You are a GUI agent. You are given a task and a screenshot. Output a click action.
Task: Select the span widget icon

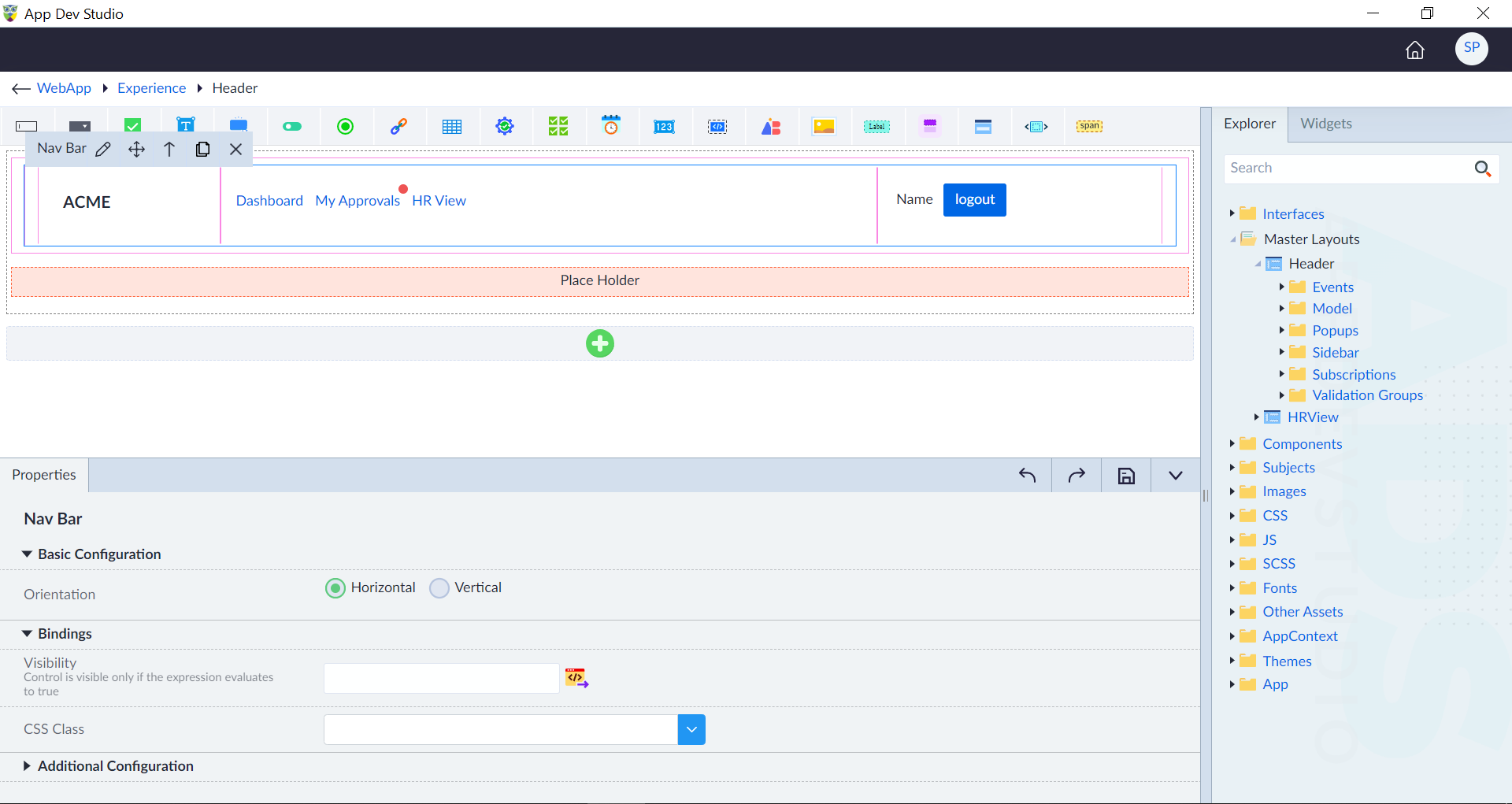[1090, 126]
